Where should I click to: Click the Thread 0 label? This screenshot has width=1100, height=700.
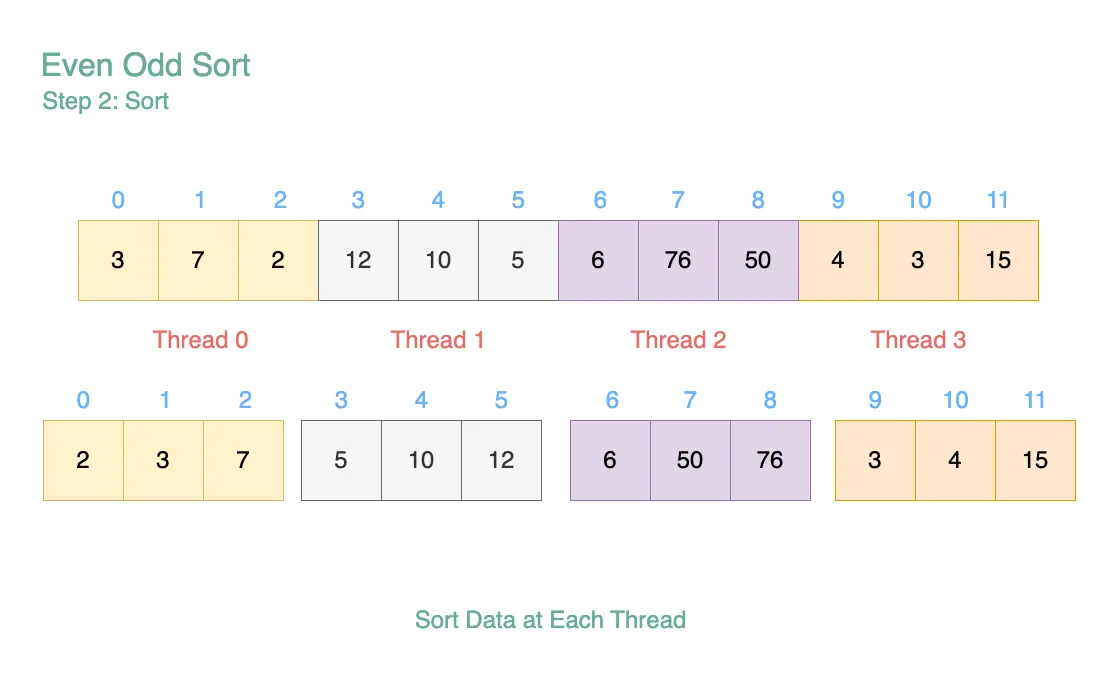click(x=201, y=340)
